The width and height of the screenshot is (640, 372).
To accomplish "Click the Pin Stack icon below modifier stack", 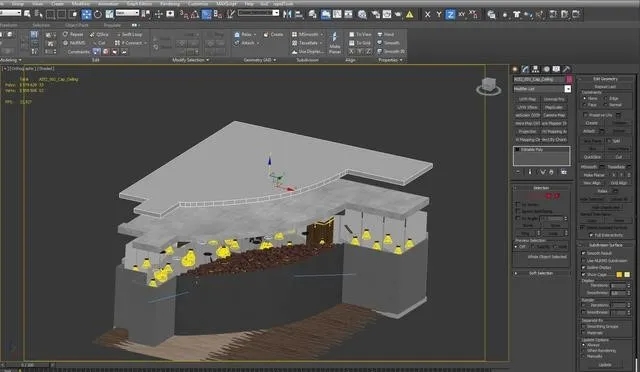I will point(518,172).
